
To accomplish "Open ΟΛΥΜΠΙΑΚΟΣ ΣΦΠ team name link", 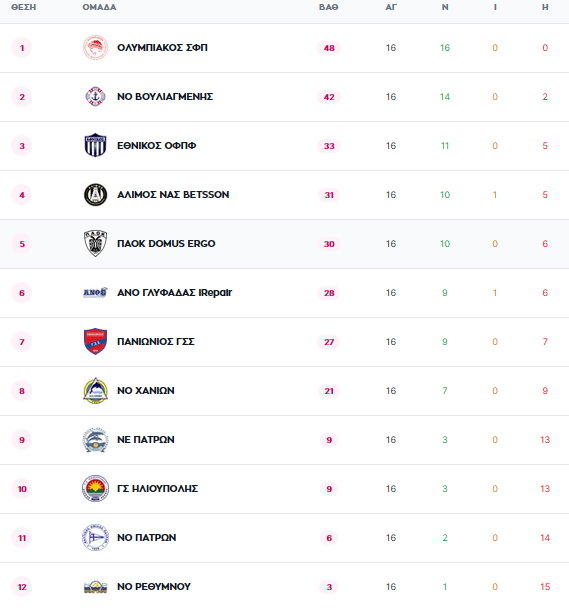I will (x=162, y=48).
